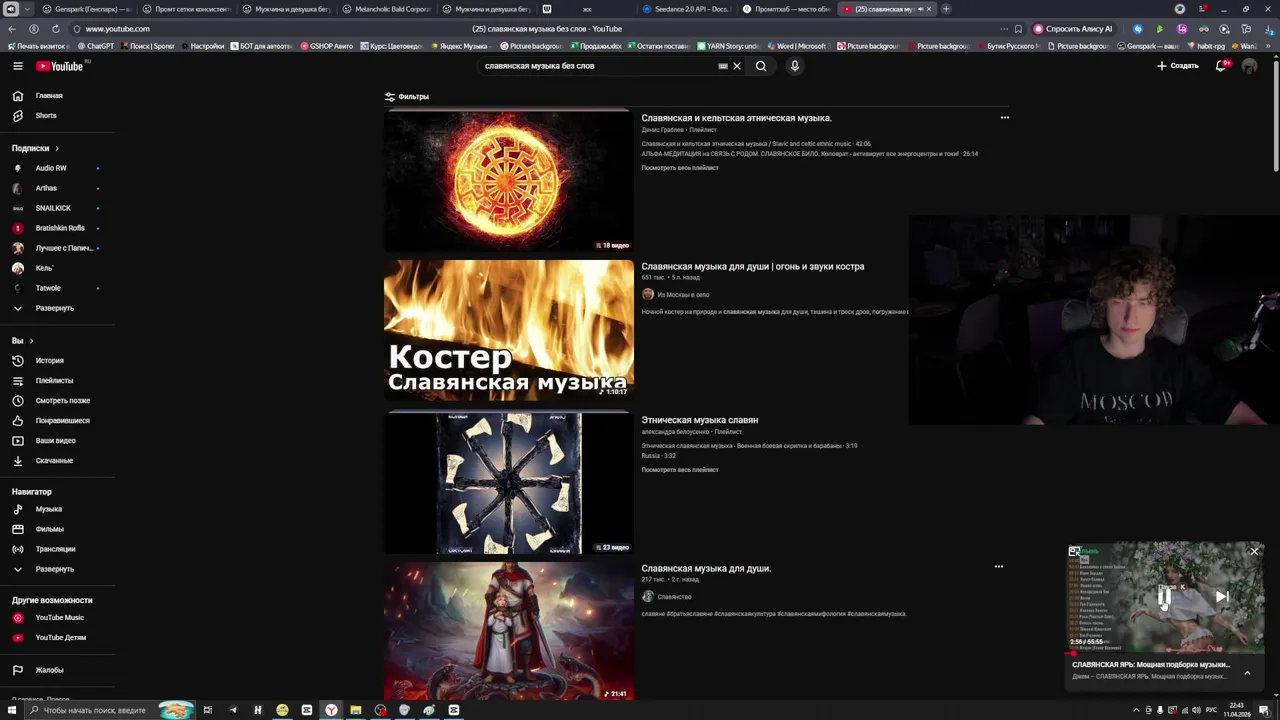
Task: Open Shorts in sidebar
Action: point(46,116)
